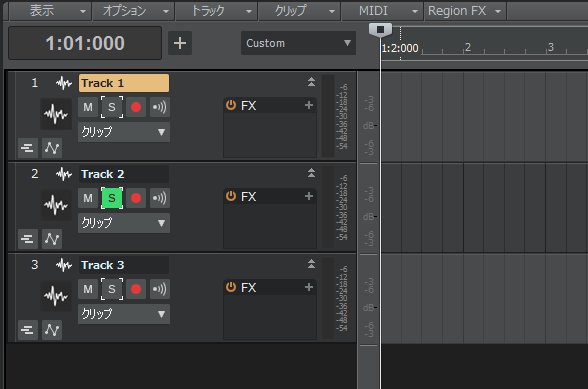Open Track 3 クリップ edit filter dropdown
588x389 pixels.
[x=124, y=314]
